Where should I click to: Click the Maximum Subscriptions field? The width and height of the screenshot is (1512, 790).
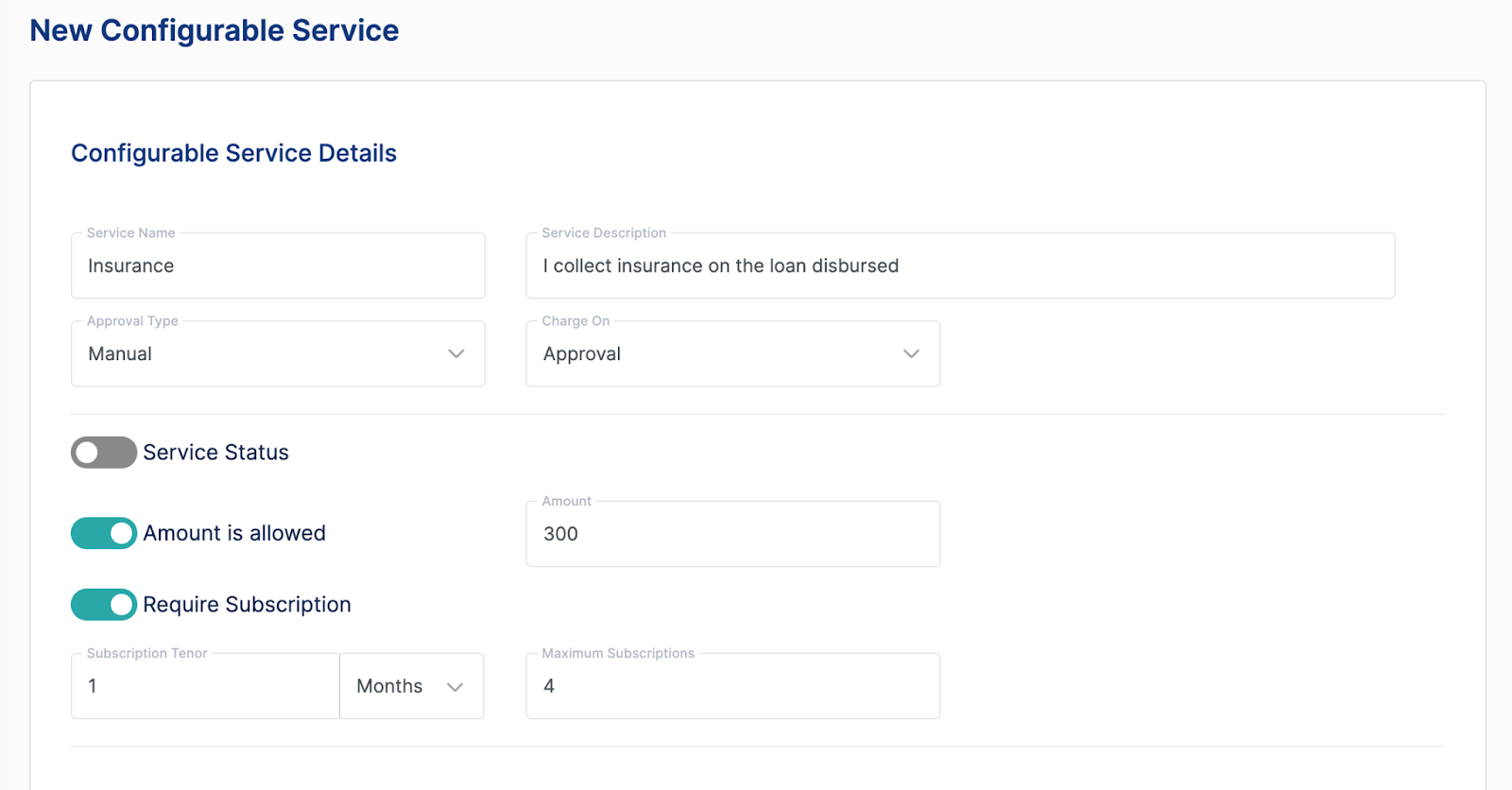pyautogui.click(x=732, y=686)
